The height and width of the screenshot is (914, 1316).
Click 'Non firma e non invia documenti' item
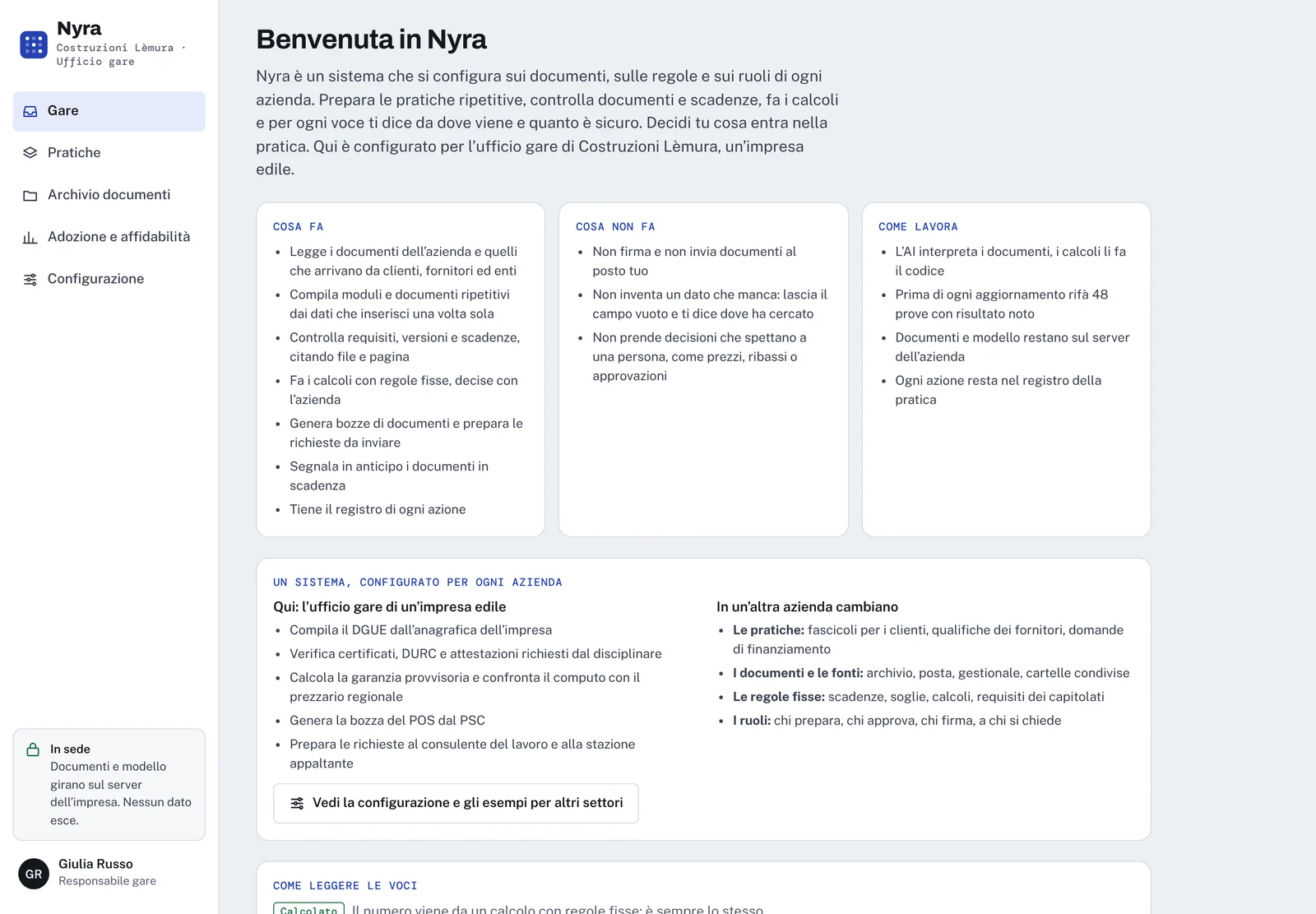(694, 261)
